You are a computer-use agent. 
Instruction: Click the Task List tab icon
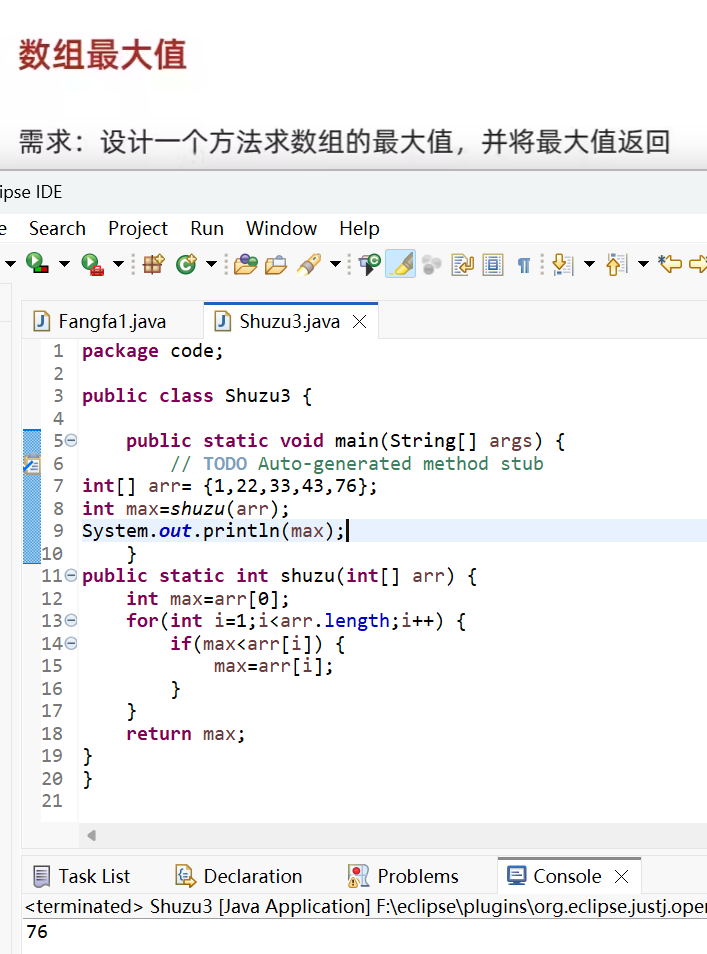(42, 876)
